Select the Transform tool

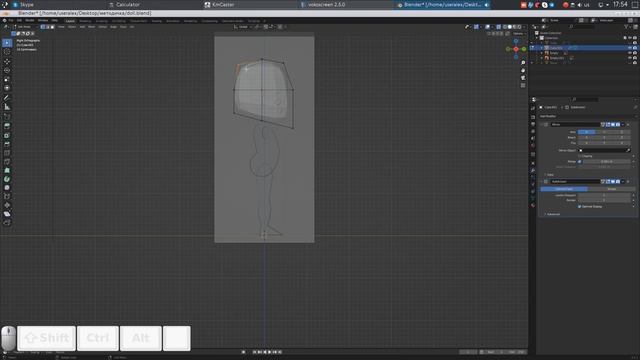pos(7,88)
